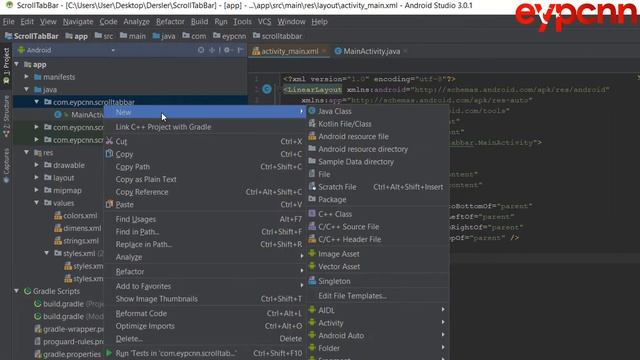Click the green Run Tests play icon
Screen dimensions: 640x360
109,353
